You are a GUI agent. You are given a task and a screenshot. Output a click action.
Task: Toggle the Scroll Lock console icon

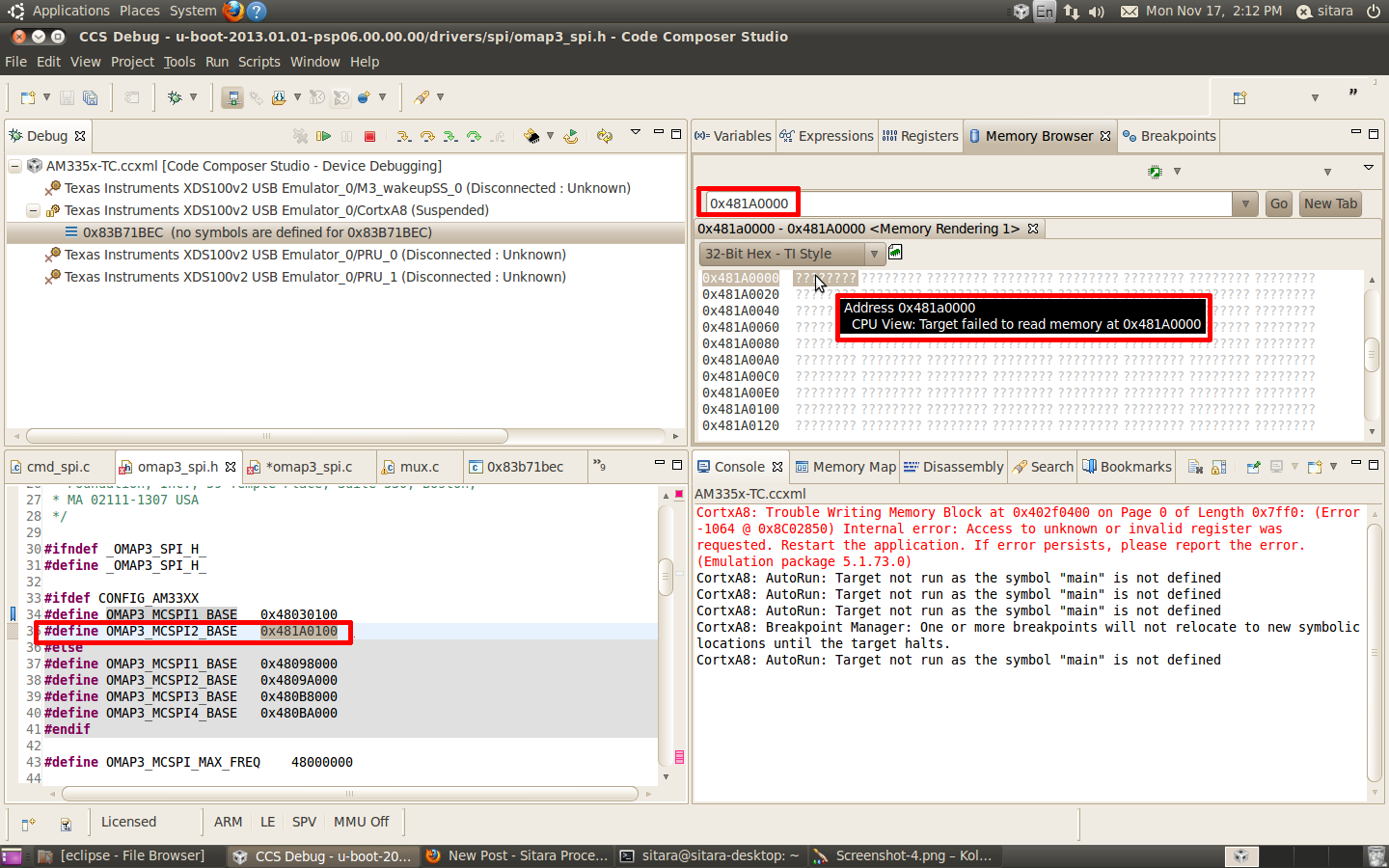1219,467
